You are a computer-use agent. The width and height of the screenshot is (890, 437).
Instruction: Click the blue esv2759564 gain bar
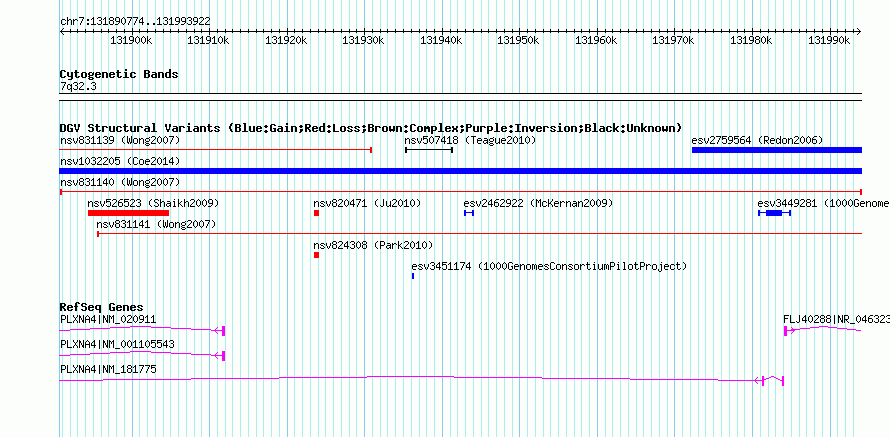click(x=776, y=150)
